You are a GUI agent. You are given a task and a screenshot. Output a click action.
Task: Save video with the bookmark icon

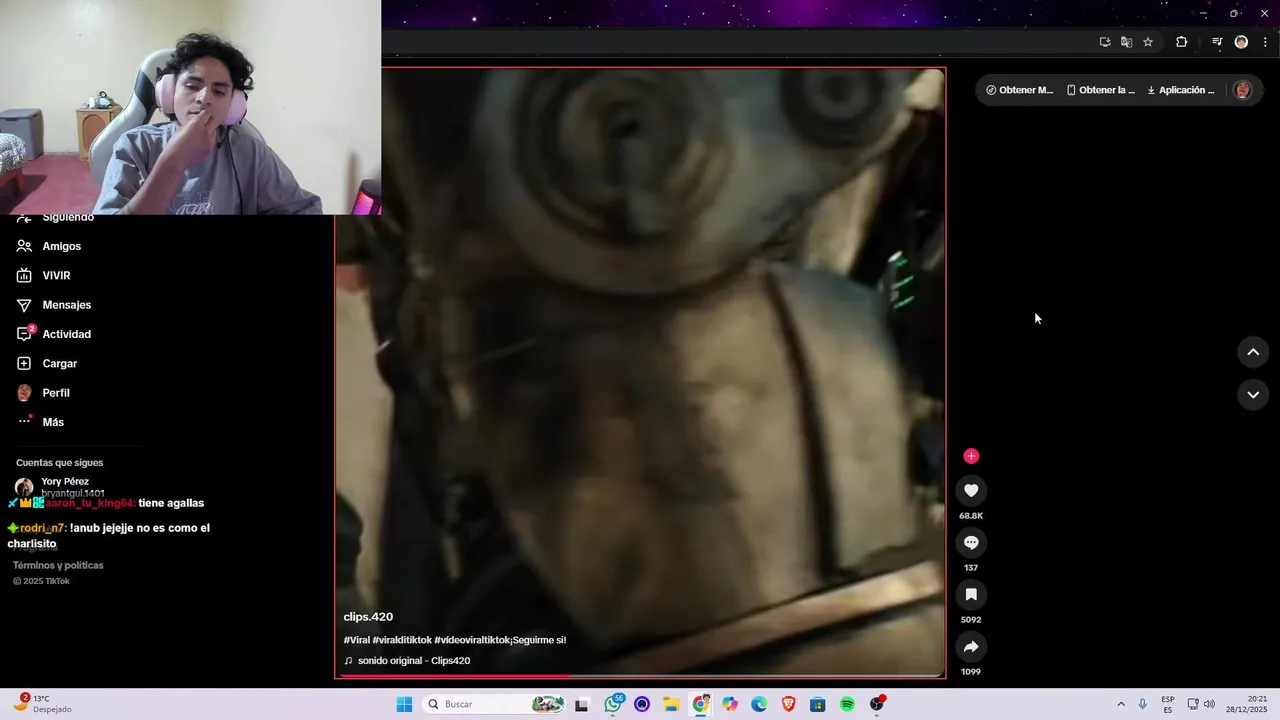pos(971,594)
